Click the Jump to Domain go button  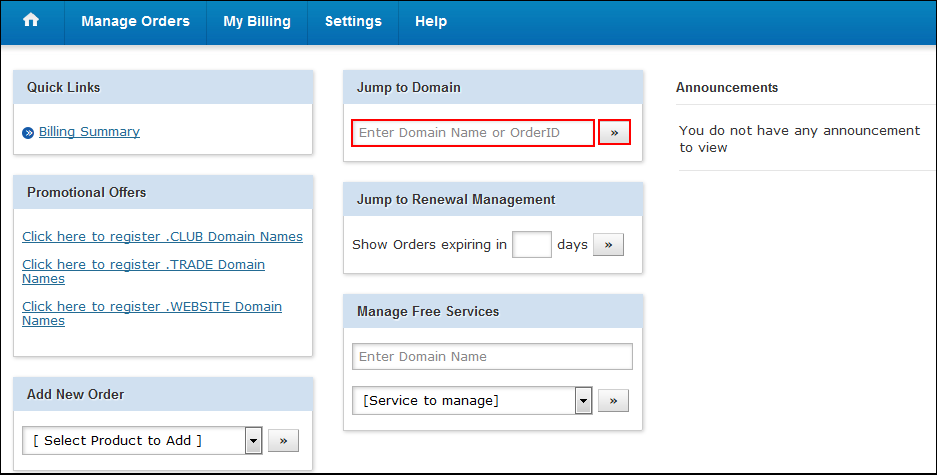click(614, 133)
